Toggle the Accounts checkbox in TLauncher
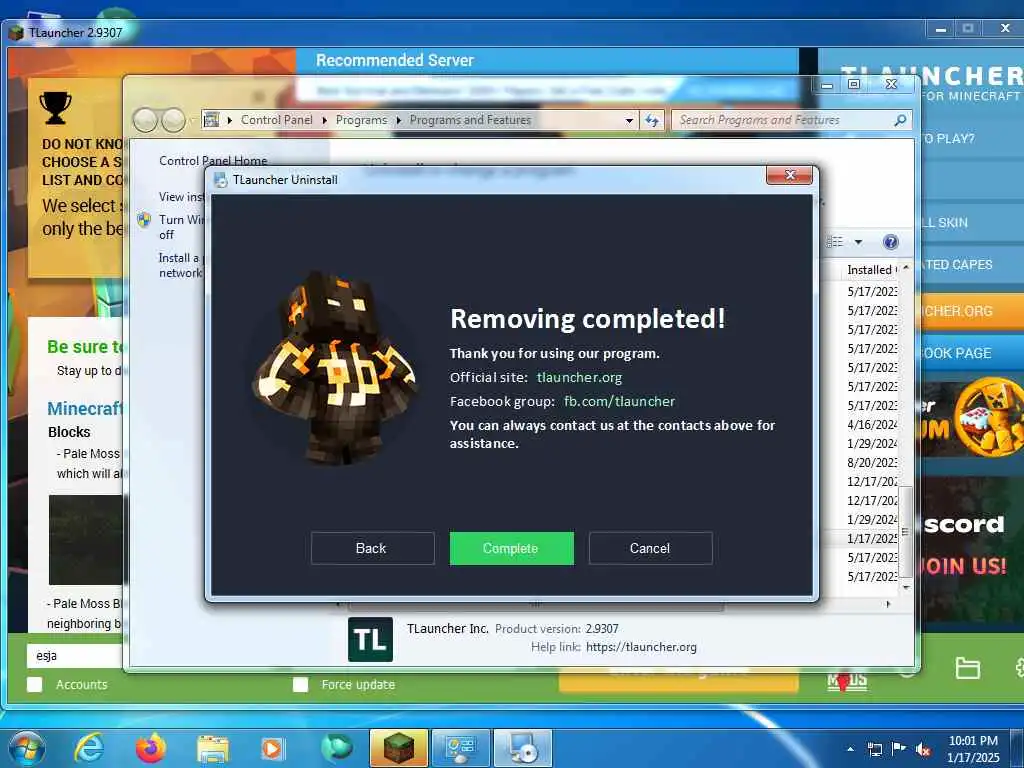The image size is (1024, 768). tap(35, 684)
